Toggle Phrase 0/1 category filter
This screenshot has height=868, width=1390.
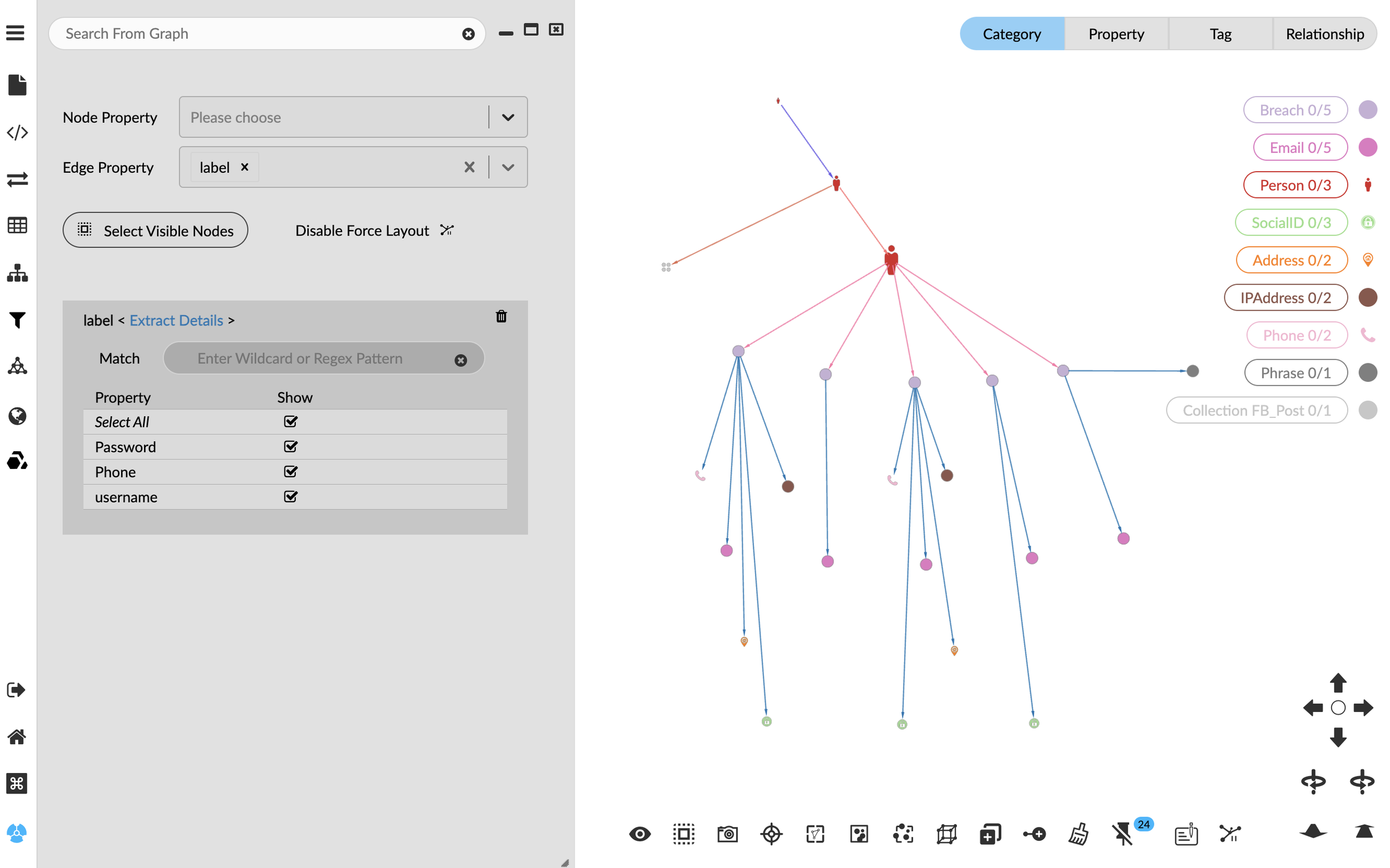point(1296,372)
